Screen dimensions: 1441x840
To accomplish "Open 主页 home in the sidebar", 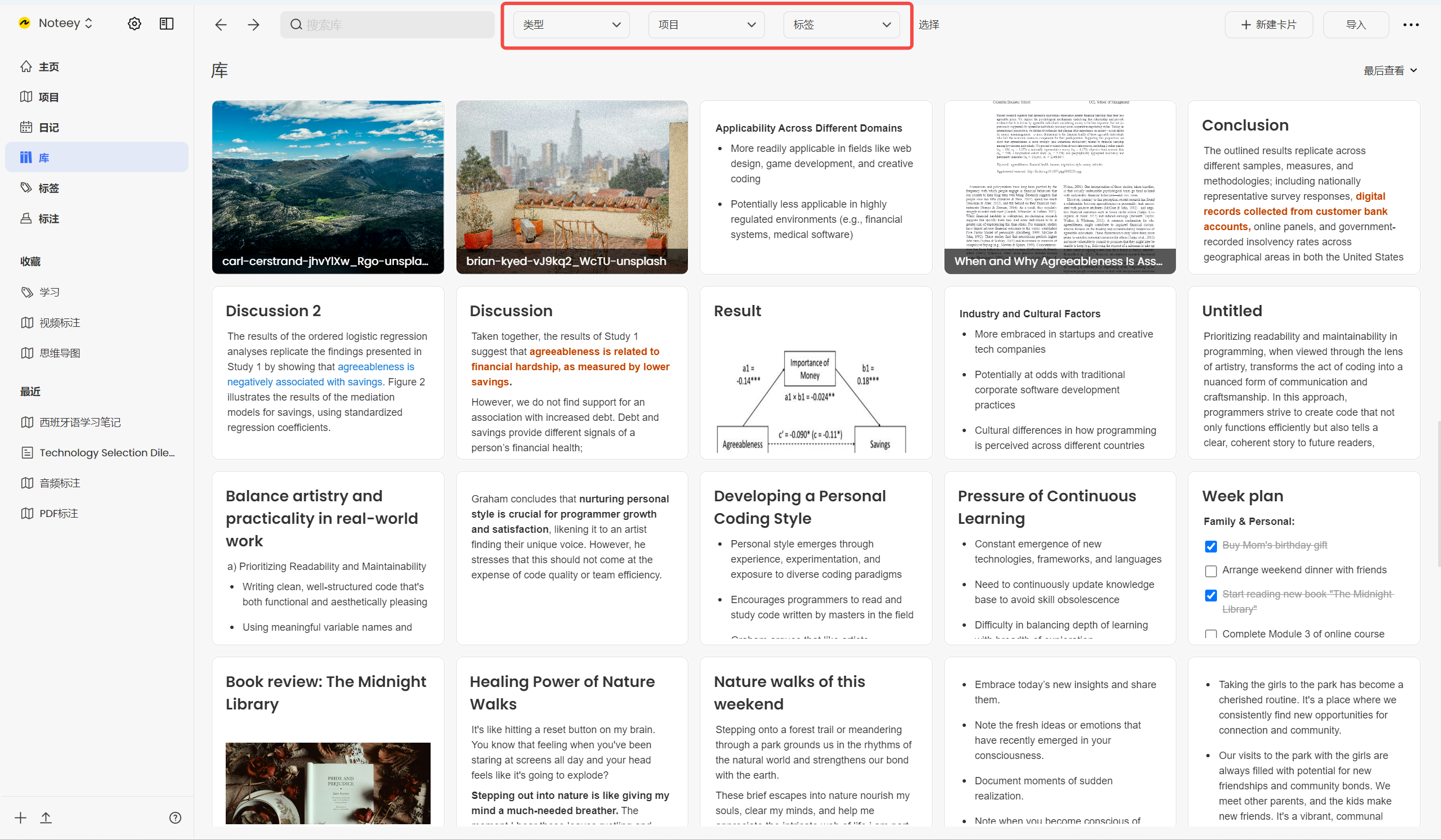I will (x=97, y=67).
